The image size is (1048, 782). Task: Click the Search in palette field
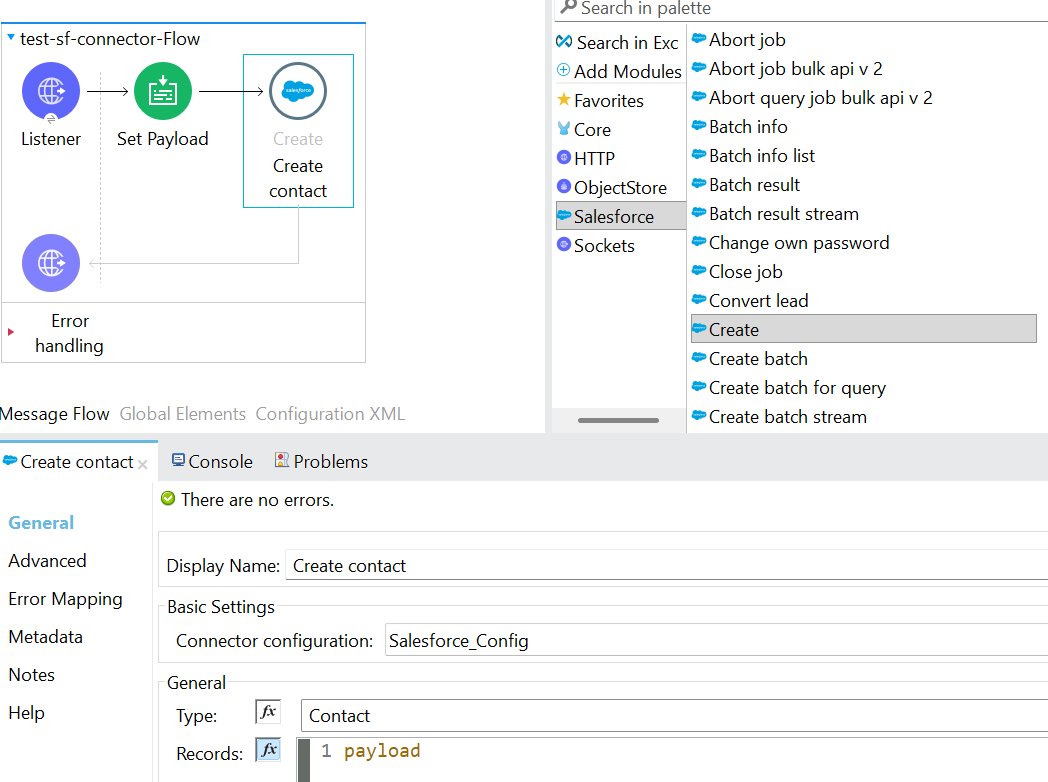coord(801,9)
